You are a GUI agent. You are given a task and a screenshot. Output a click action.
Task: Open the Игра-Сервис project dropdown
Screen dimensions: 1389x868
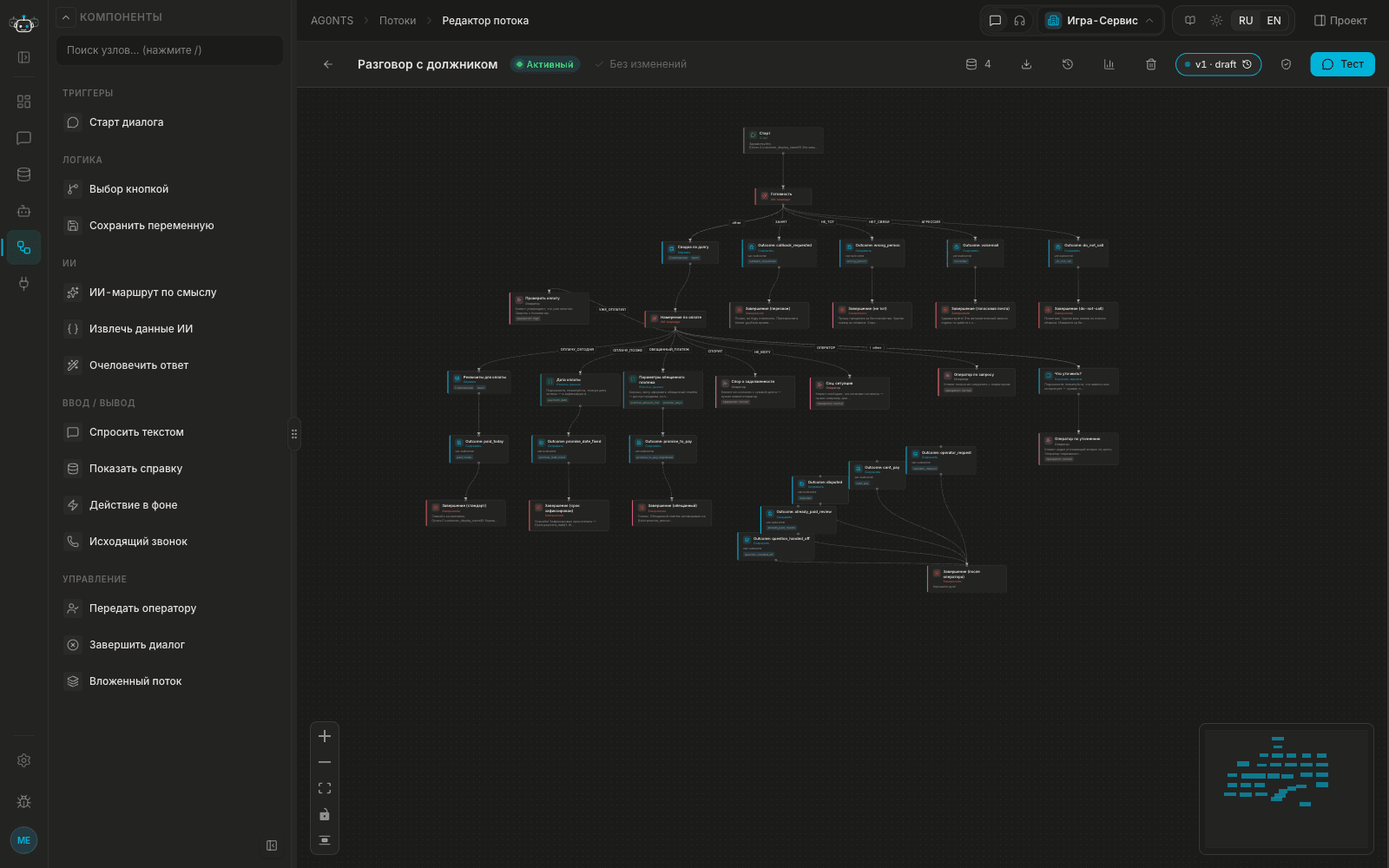coord(1100,21)
